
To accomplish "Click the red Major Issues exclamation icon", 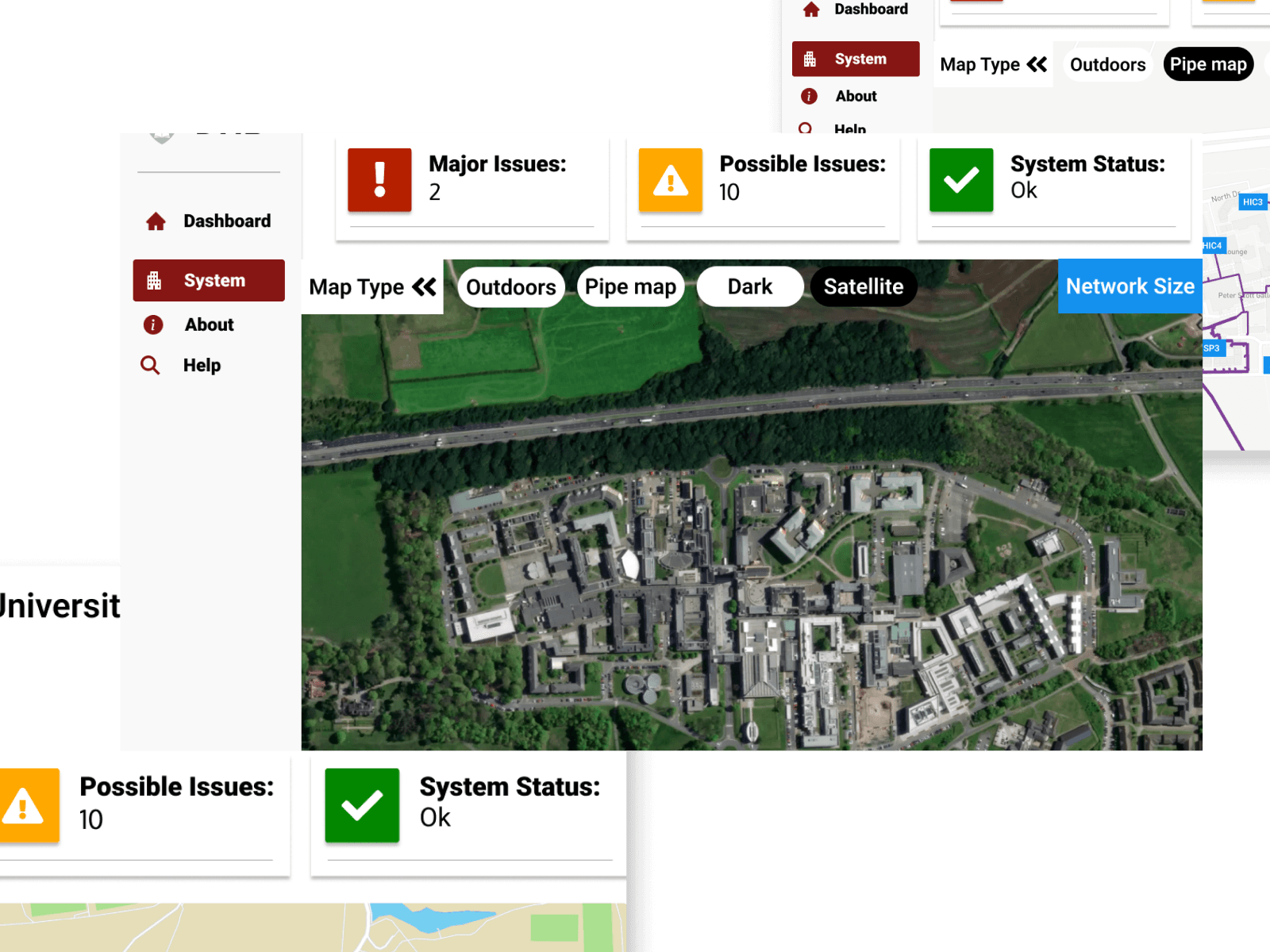I will (379, 180).
